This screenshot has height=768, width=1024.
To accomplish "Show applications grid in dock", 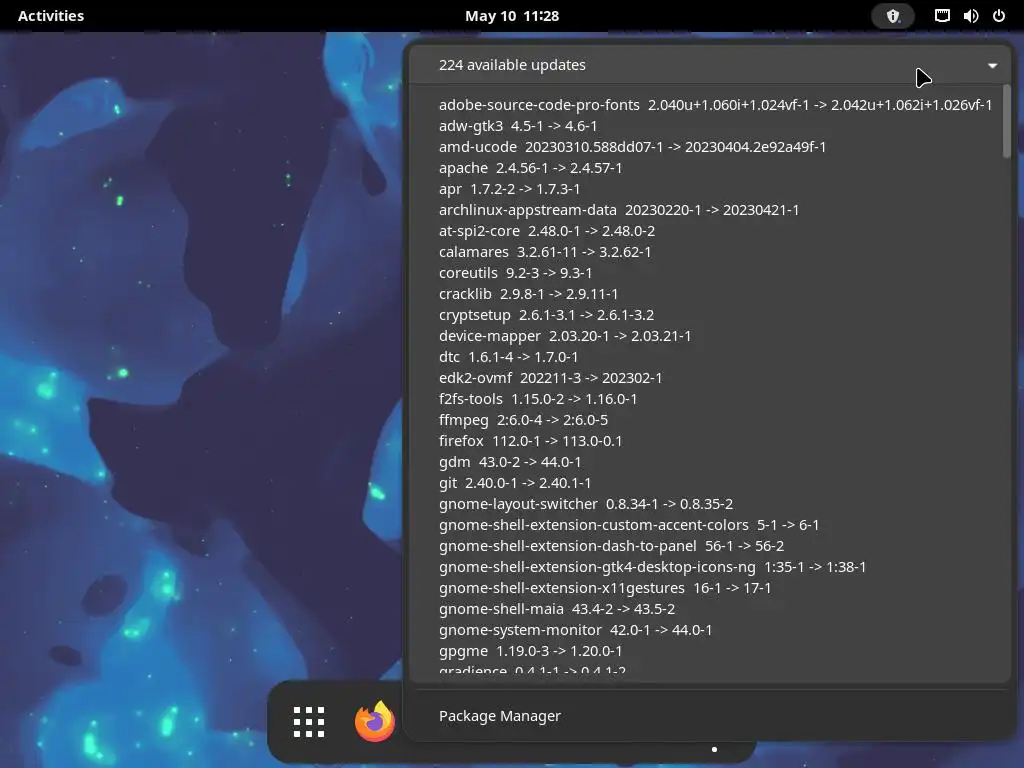I will (x=308, y=722).
